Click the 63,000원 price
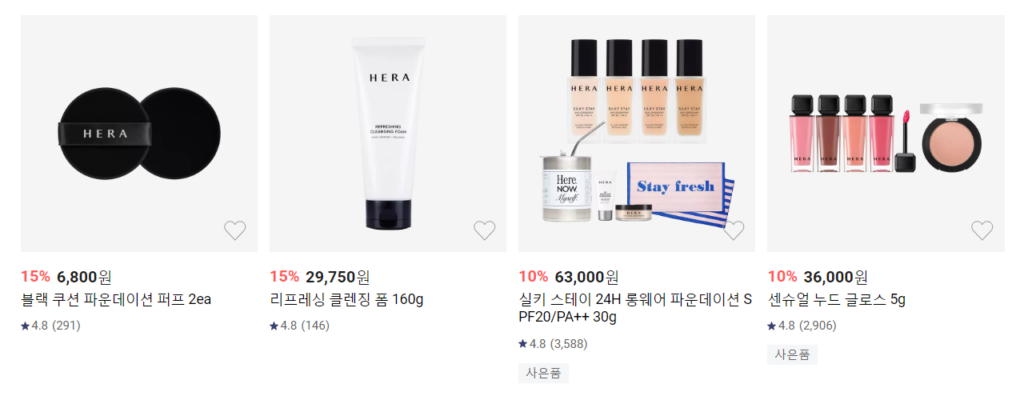The width and height of the screenshot is (1024, 408). click(x=586, y=277)
